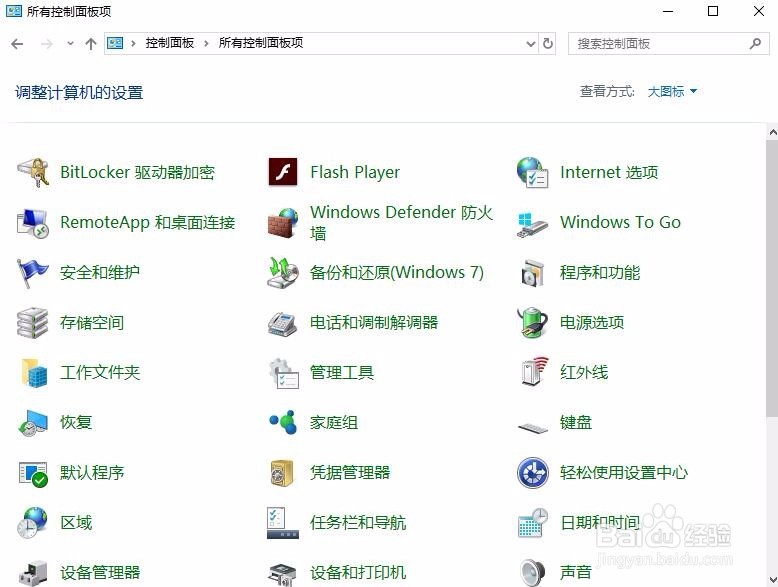Open the BitLocker drive encryption icon
The height and width of the screenshot is (587, 778).
coord(33,172)
